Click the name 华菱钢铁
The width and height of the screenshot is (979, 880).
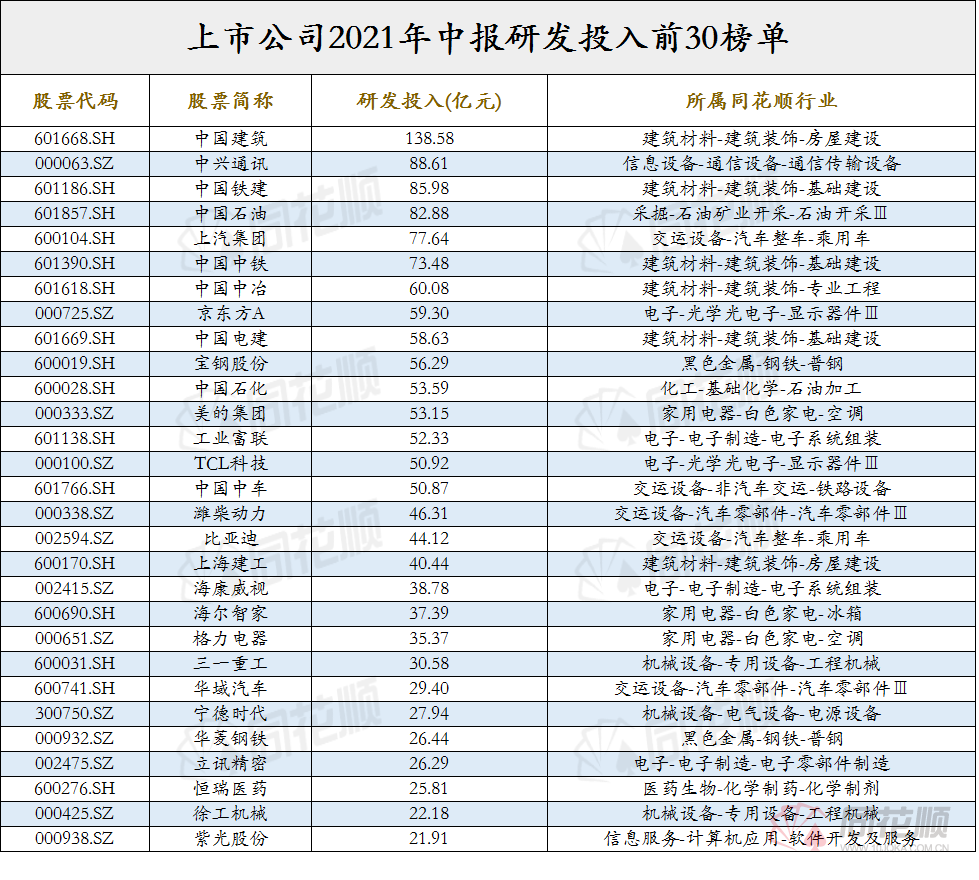(230, 738)
